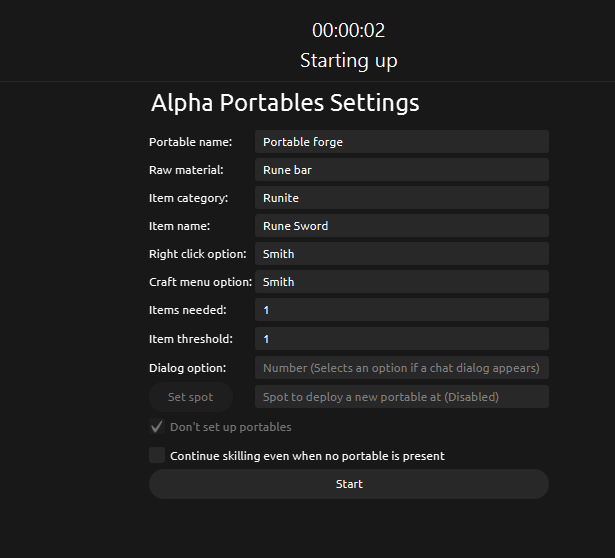The width and height of the screenshot is (615, 558).
Task: Click the Right click option field
Action: 401,254
